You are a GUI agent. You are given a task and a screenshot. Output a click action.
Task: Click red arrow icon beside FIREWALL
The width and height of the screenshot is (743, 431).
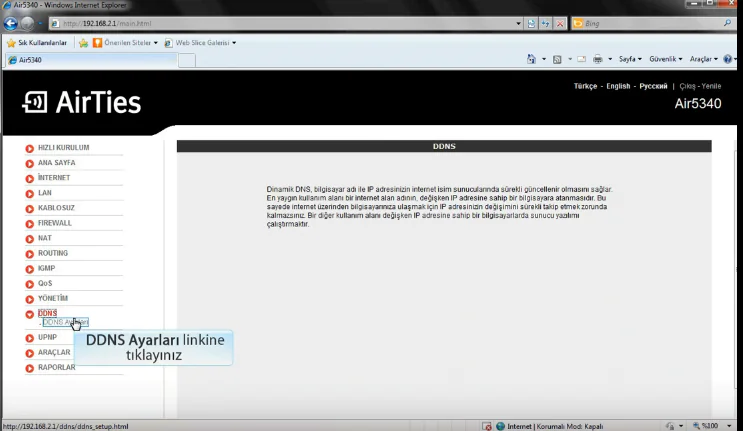29,224
